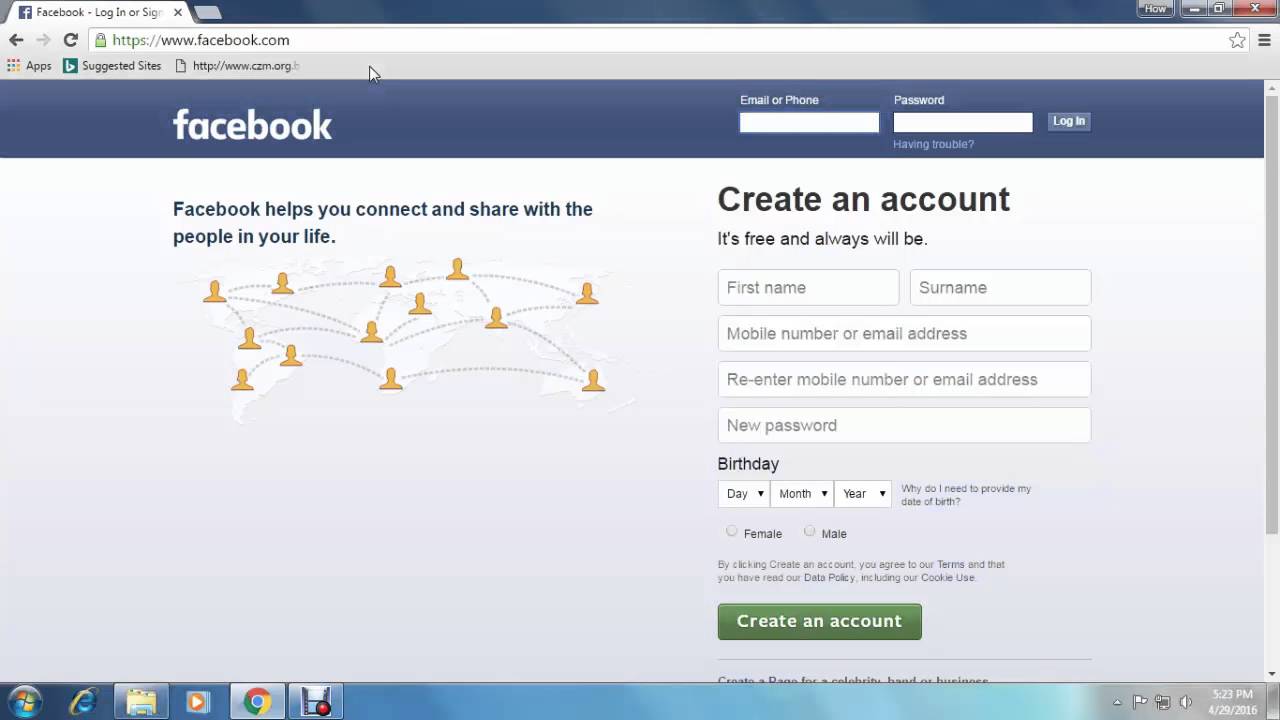The height and width of the screenshot is (720, 1280).
Task: Click Re-enter mobile number or email field
Action: point(904,379)
